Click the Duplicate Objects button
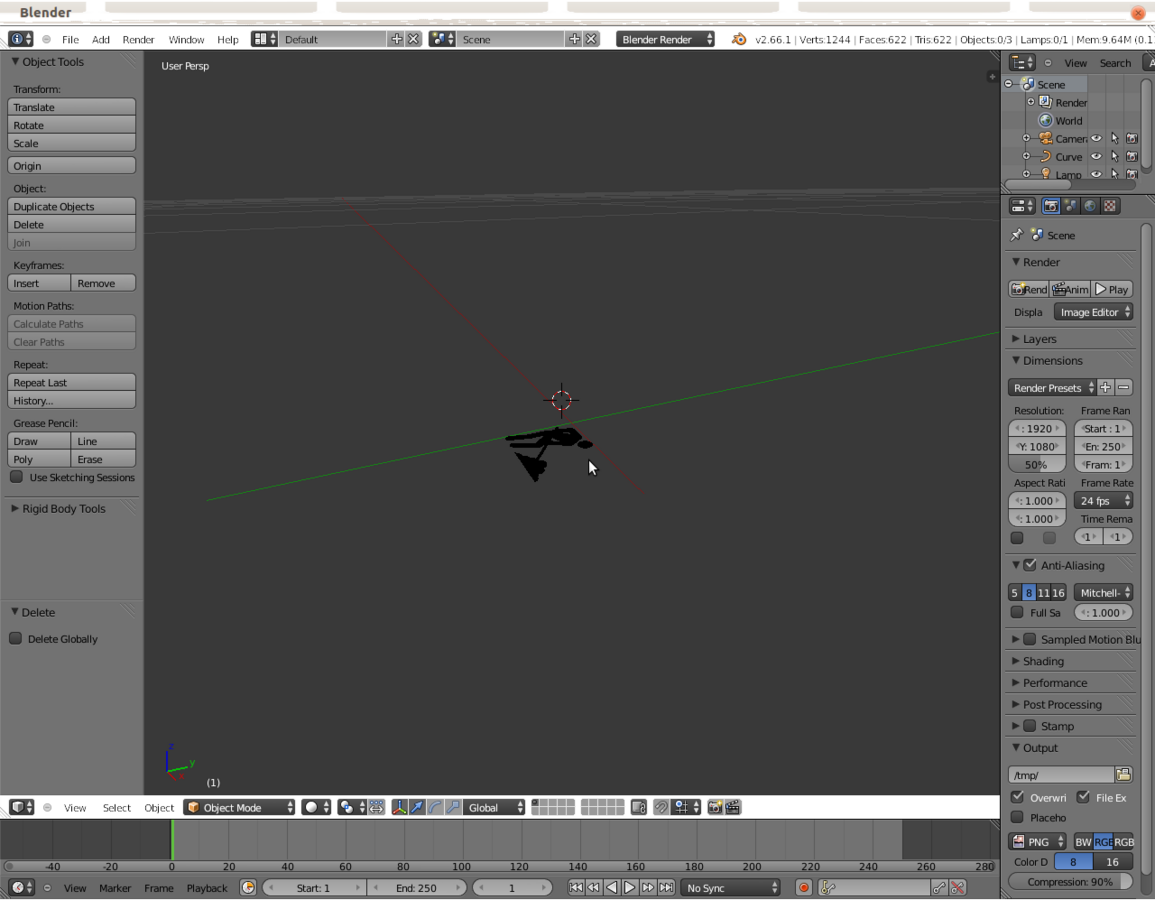The image size is (1155, 900). [x=71, y=206]
